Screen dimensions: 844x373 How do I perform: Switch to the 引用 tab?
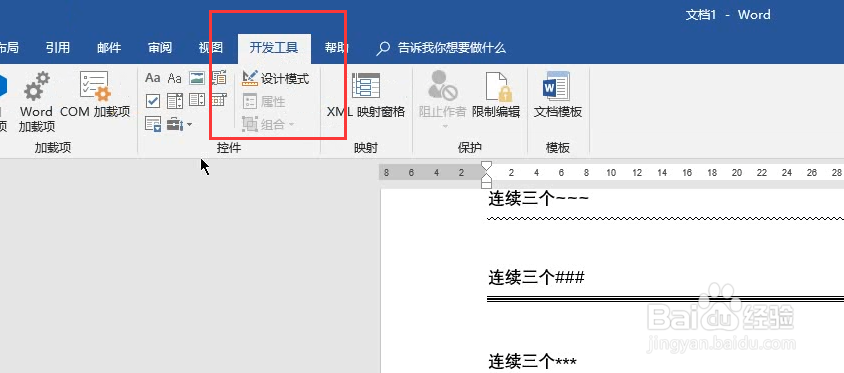point(58,48)
